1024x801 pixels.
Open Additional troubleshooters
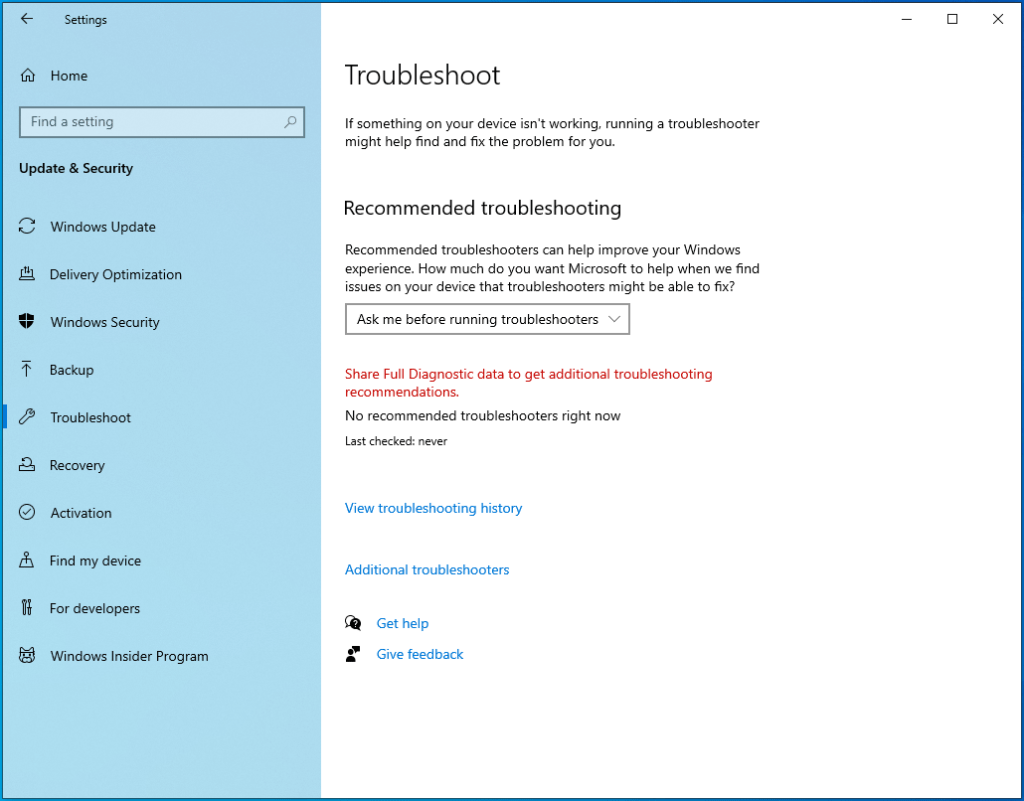427,569
